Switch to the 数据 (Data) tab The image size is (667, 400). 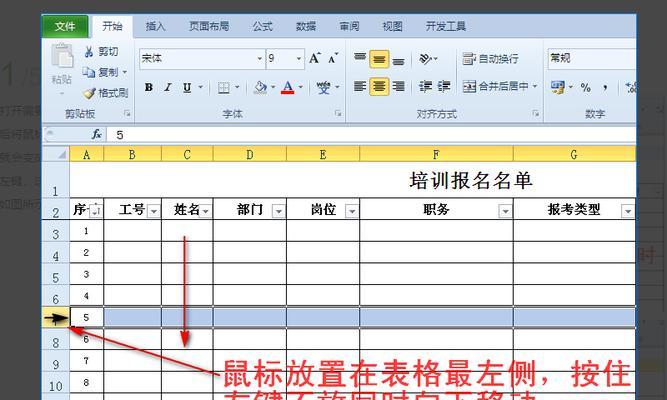coord(306,26)
